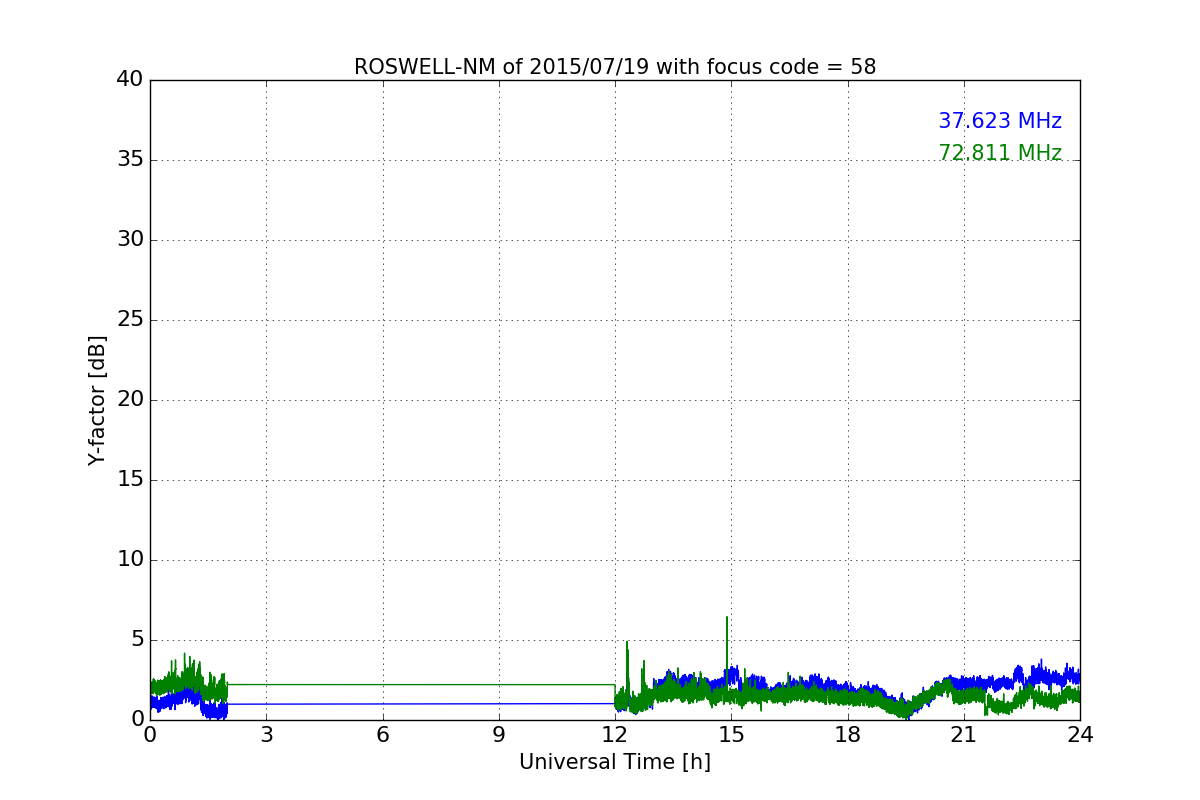Click the 'Y-factor [dB]' axis label
1200x800 pixels.
point(97,400)
